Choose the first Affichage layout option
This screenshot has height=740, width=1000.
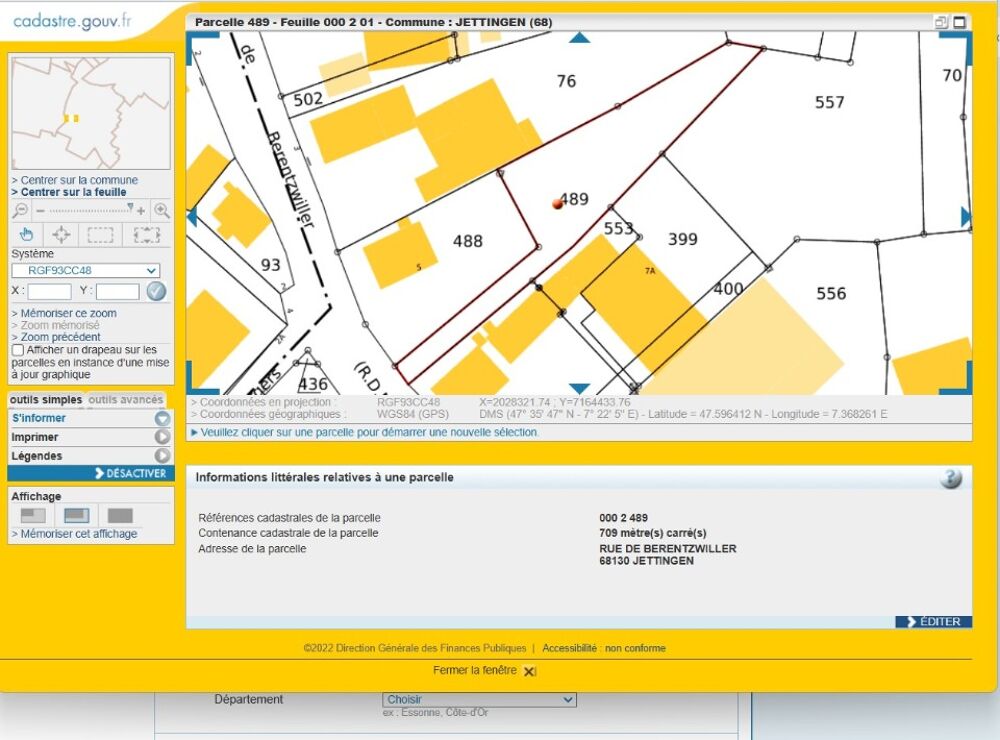point(33,516)
